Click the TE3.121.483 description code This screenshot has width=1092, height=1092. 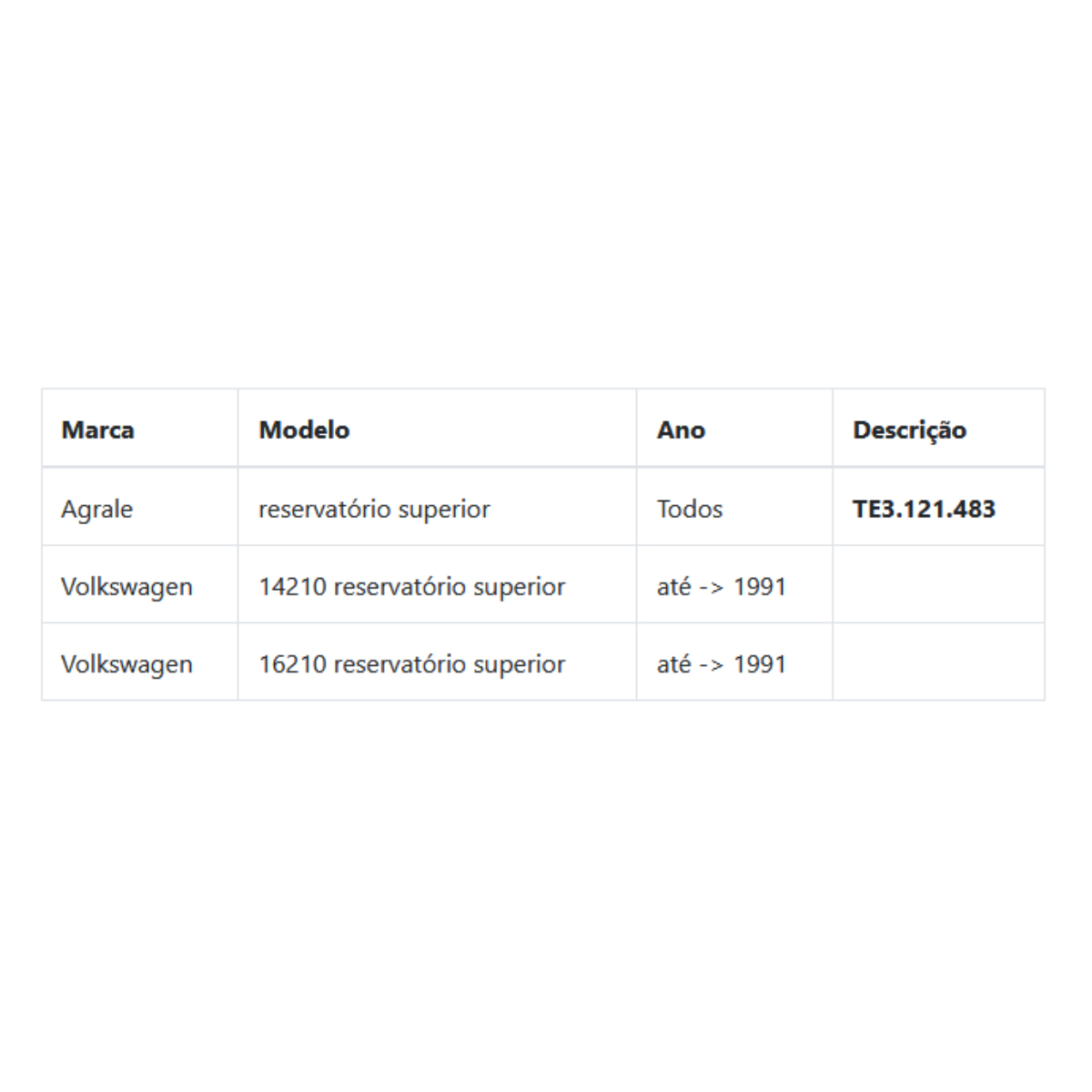click(x=924, y=509)
